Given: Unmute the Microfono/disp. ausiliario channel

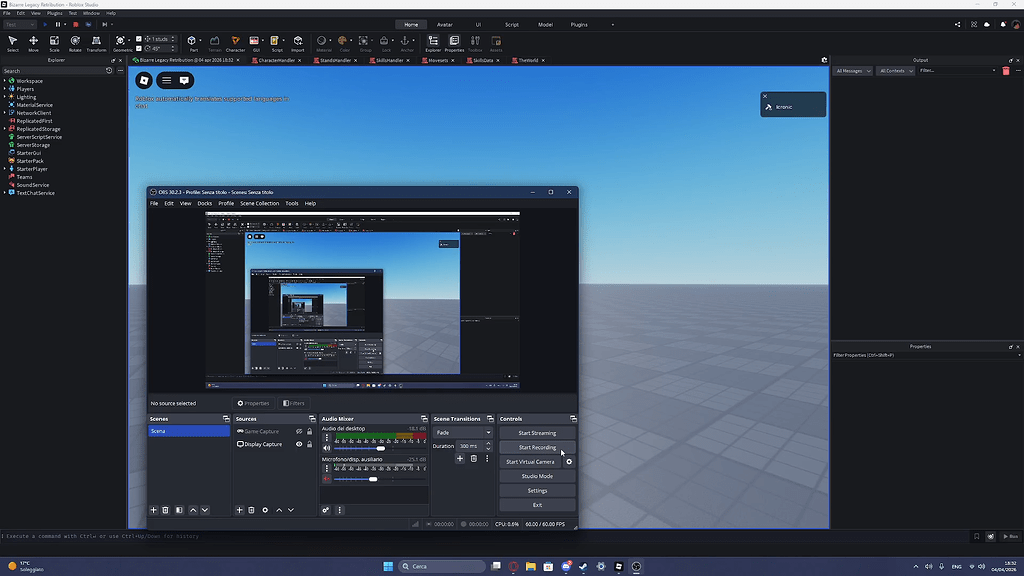Looking at the screenshot, I should click(x=327, y=479).
